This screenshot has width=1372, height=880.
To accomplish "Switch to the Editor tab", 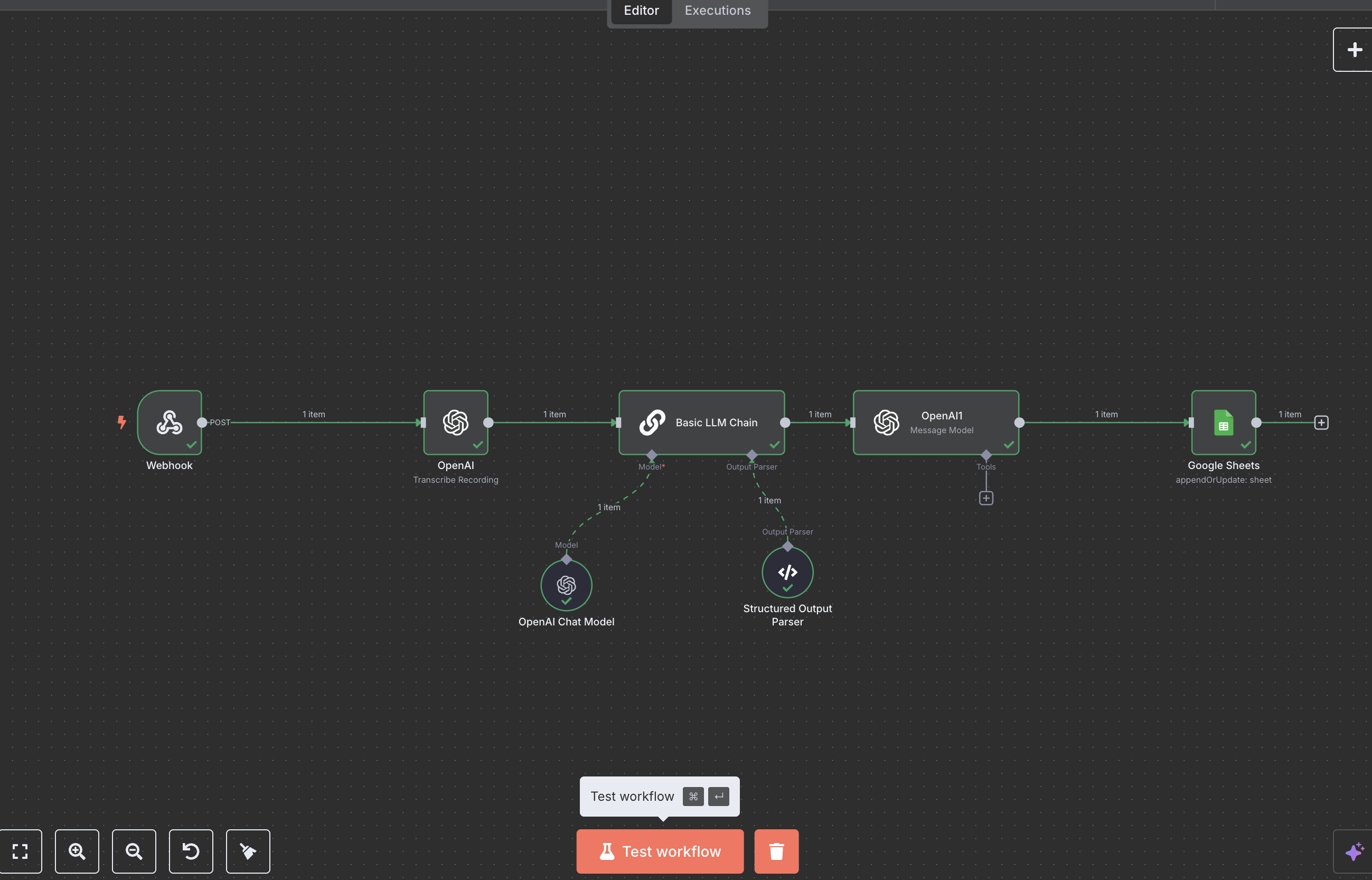I will coord(641,10).
